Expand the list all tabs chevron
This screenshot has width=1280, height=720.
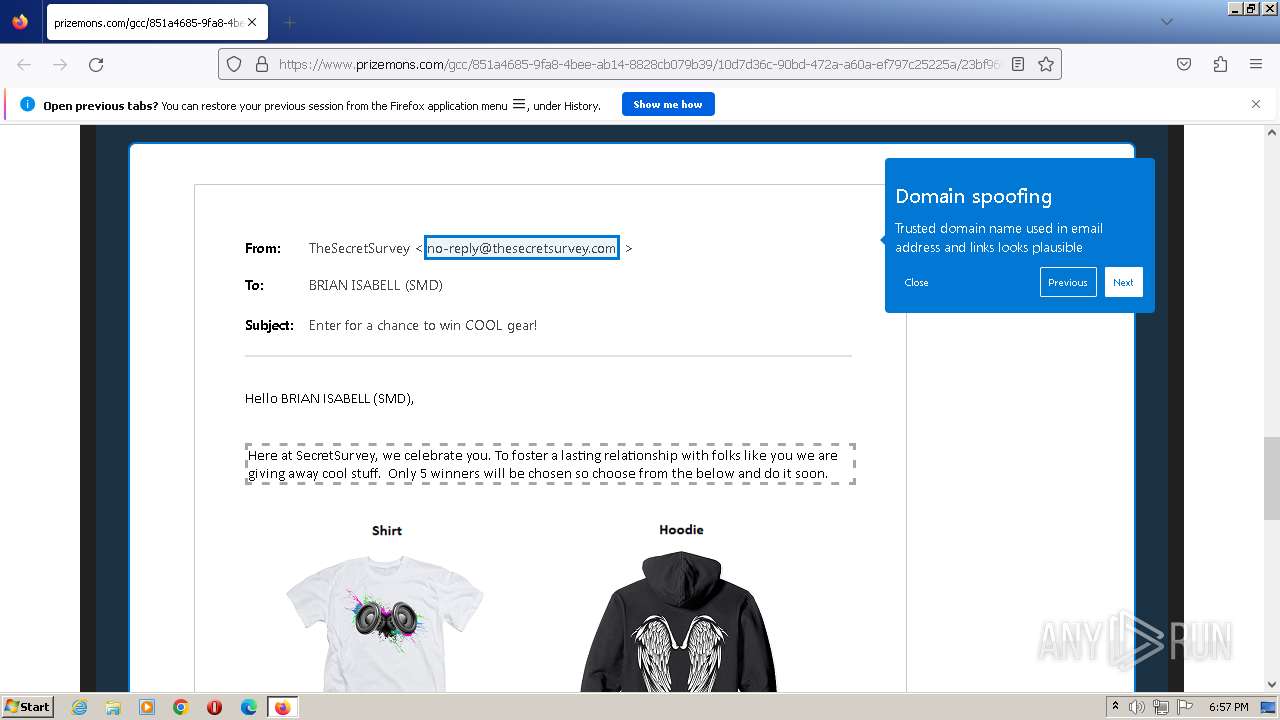pos(1166,22)
